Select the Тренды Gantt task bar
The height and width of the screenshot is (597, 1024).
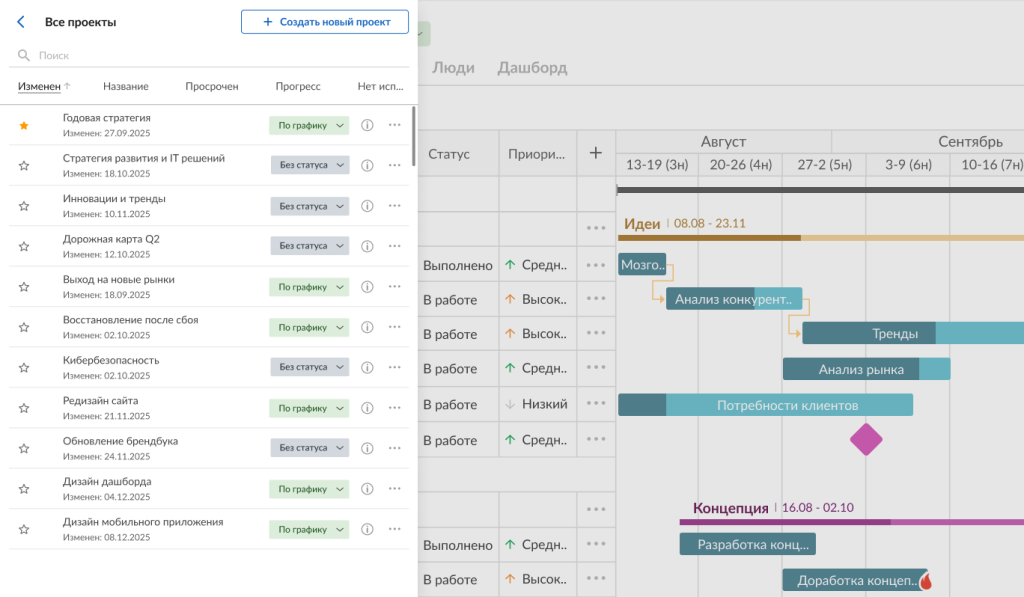click(913, 333)
